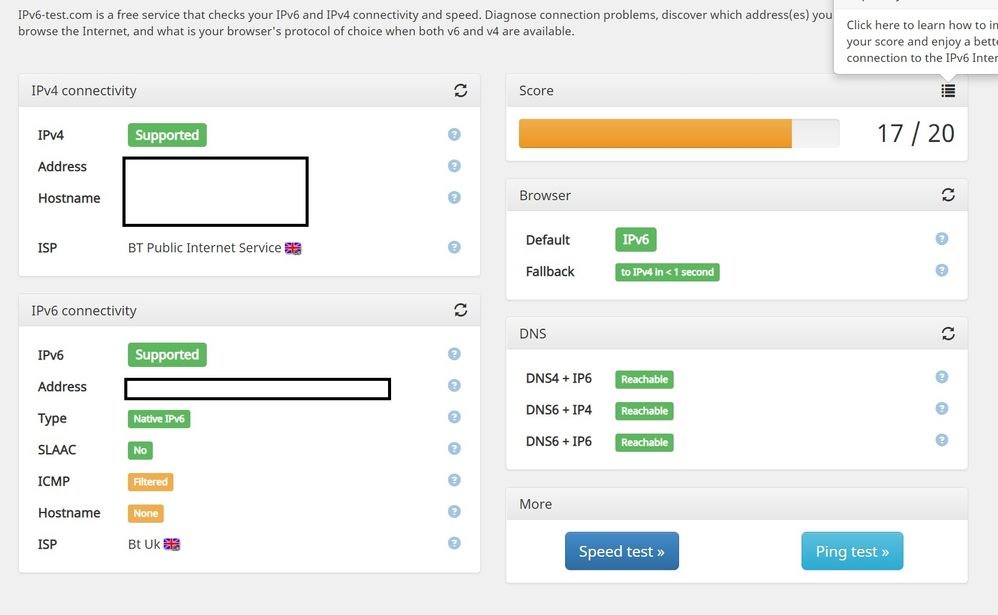
Task: Click the IPv4 Supported badge
Action: 167,135
